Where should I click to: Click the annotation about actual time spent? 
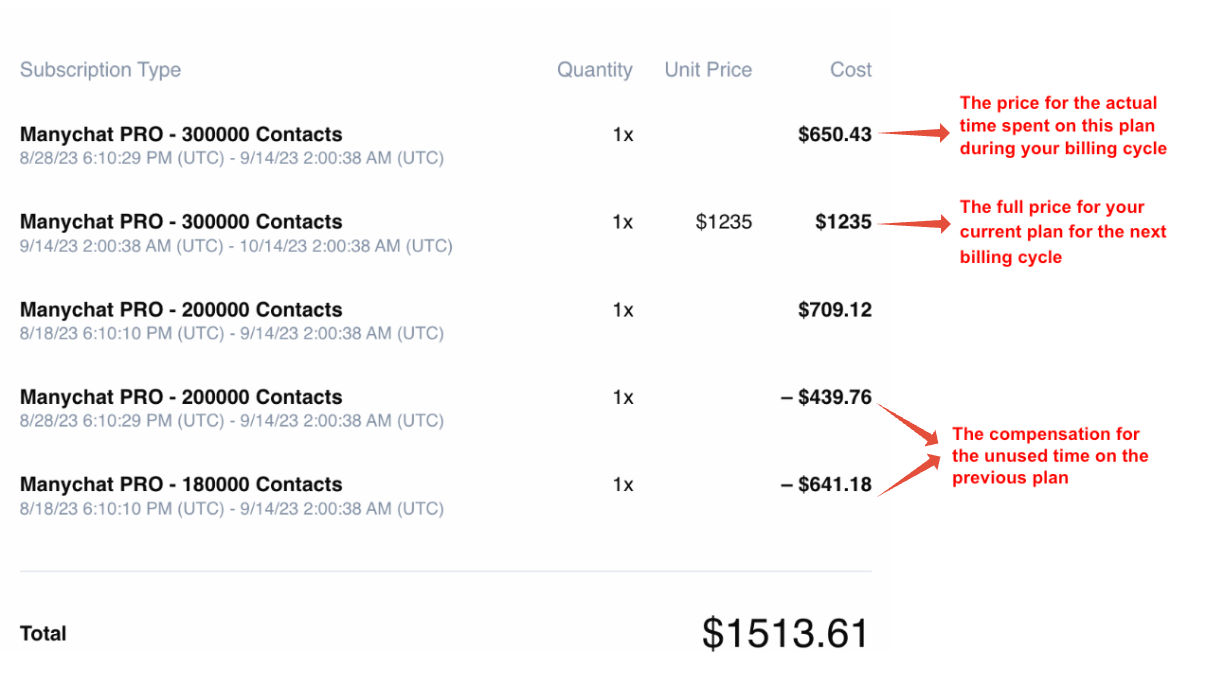[x=1062, y=126]
